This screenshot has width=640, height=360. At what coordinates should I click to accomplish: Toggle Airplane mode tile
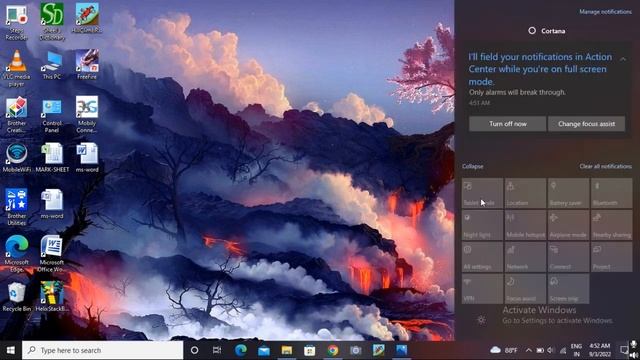point(568,225)
